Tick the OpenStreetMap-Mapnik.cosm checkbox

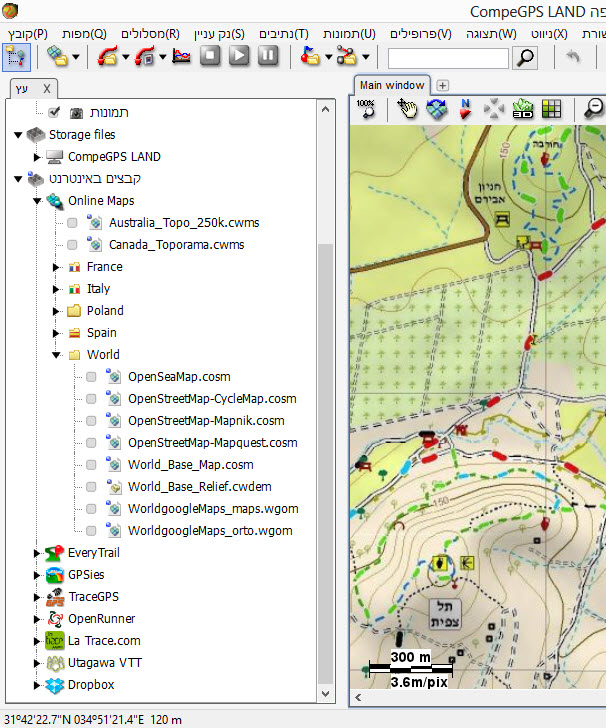pyautogui.click(x=91, y=421)
